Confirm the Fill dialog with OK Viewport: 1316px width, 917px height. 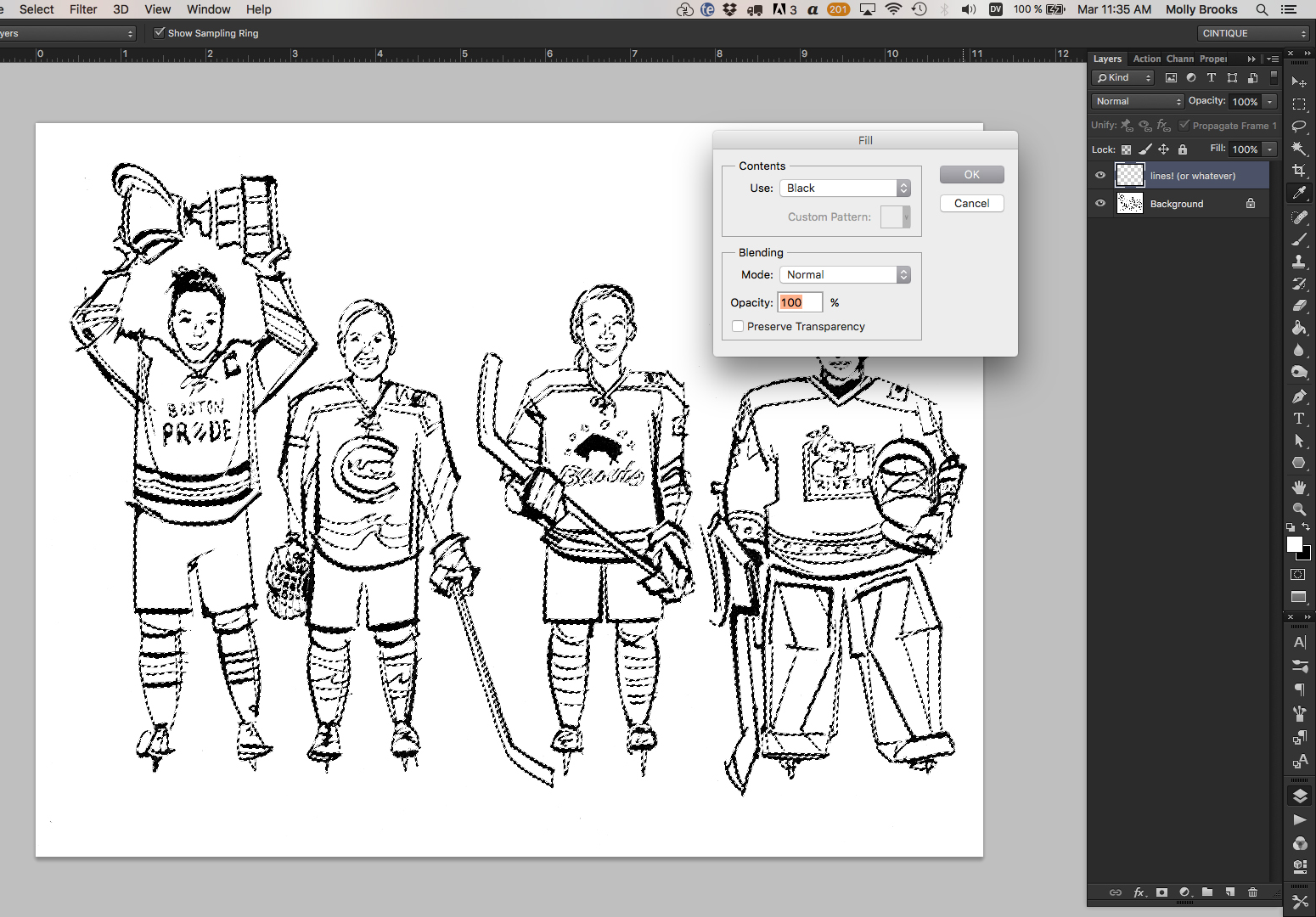[971, 175]
